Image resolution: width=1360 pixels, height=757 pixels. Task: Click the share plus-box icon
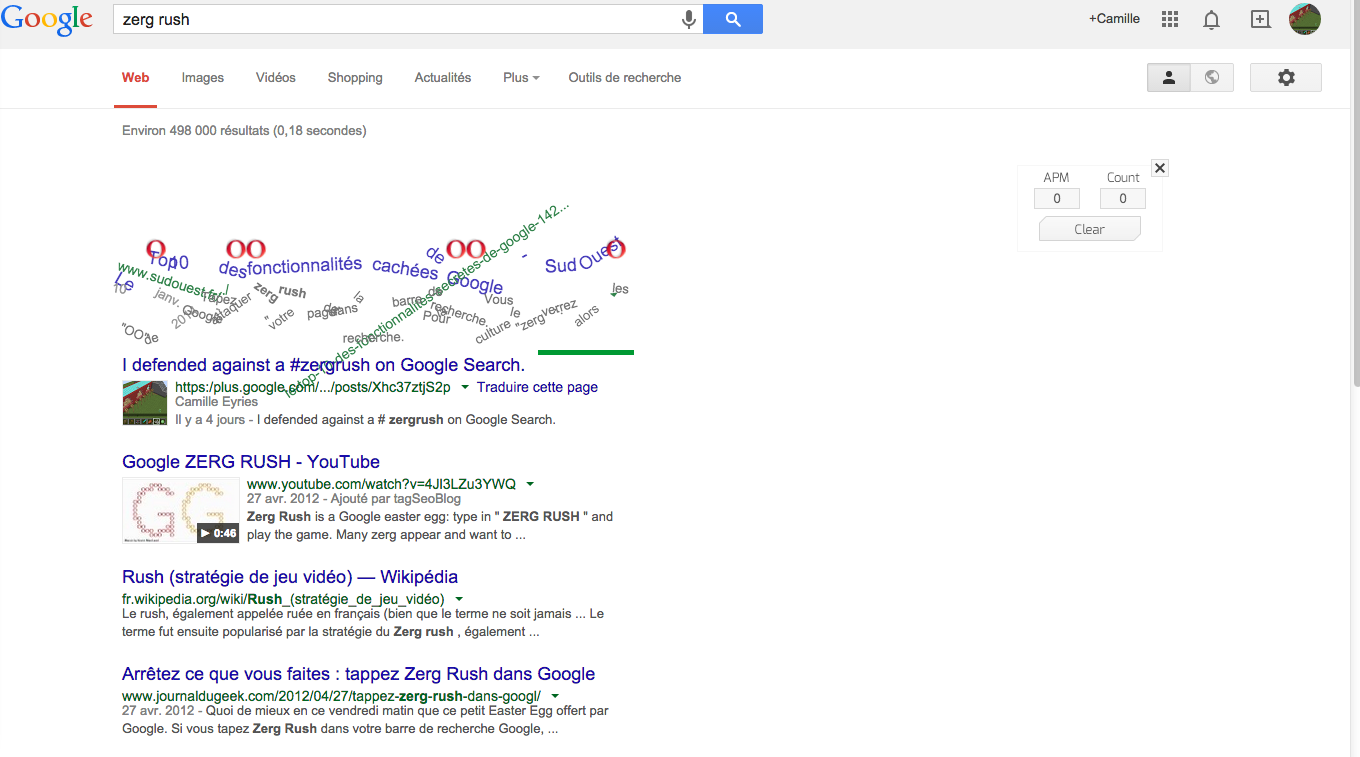point(1260,19)
